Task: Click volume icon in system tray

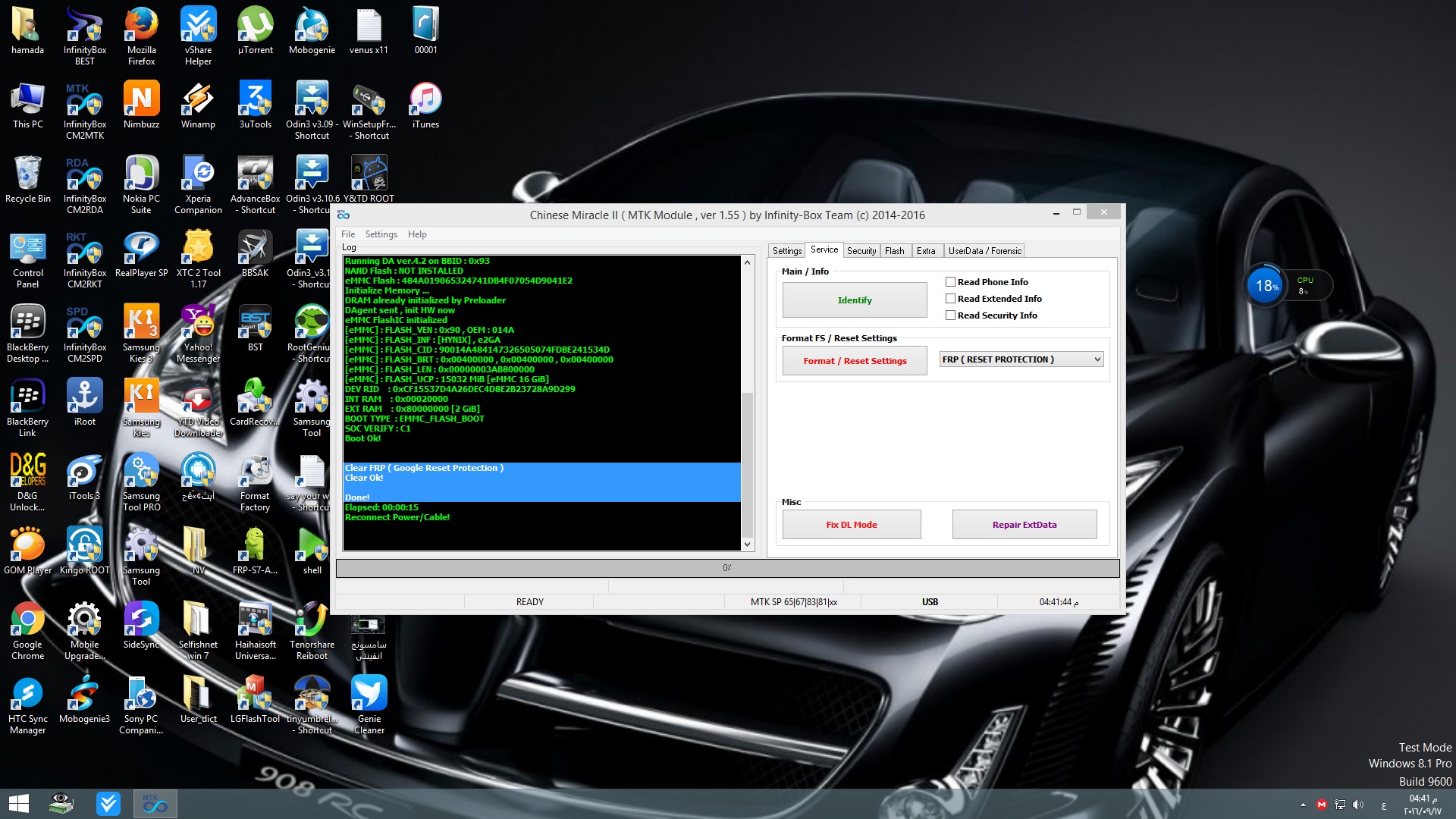Action: coord(1358,805)
